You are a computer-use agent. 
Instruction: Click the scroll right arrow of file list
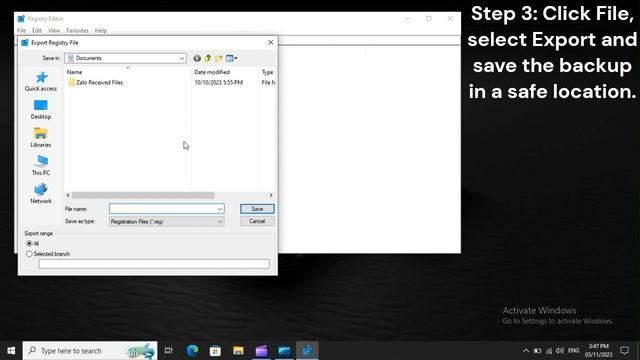click(271, 195)
